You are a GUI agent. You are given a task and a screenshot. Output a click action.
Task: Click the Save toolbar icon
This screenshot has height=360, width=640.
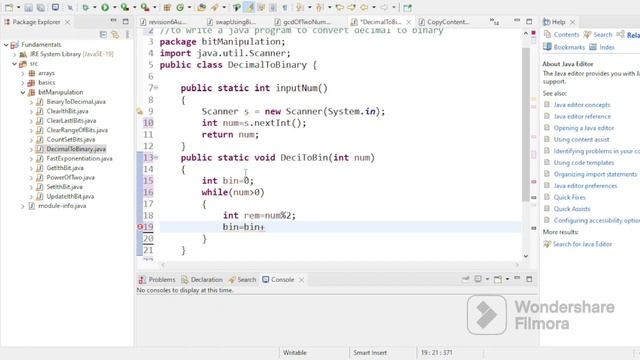coord(28,7)
